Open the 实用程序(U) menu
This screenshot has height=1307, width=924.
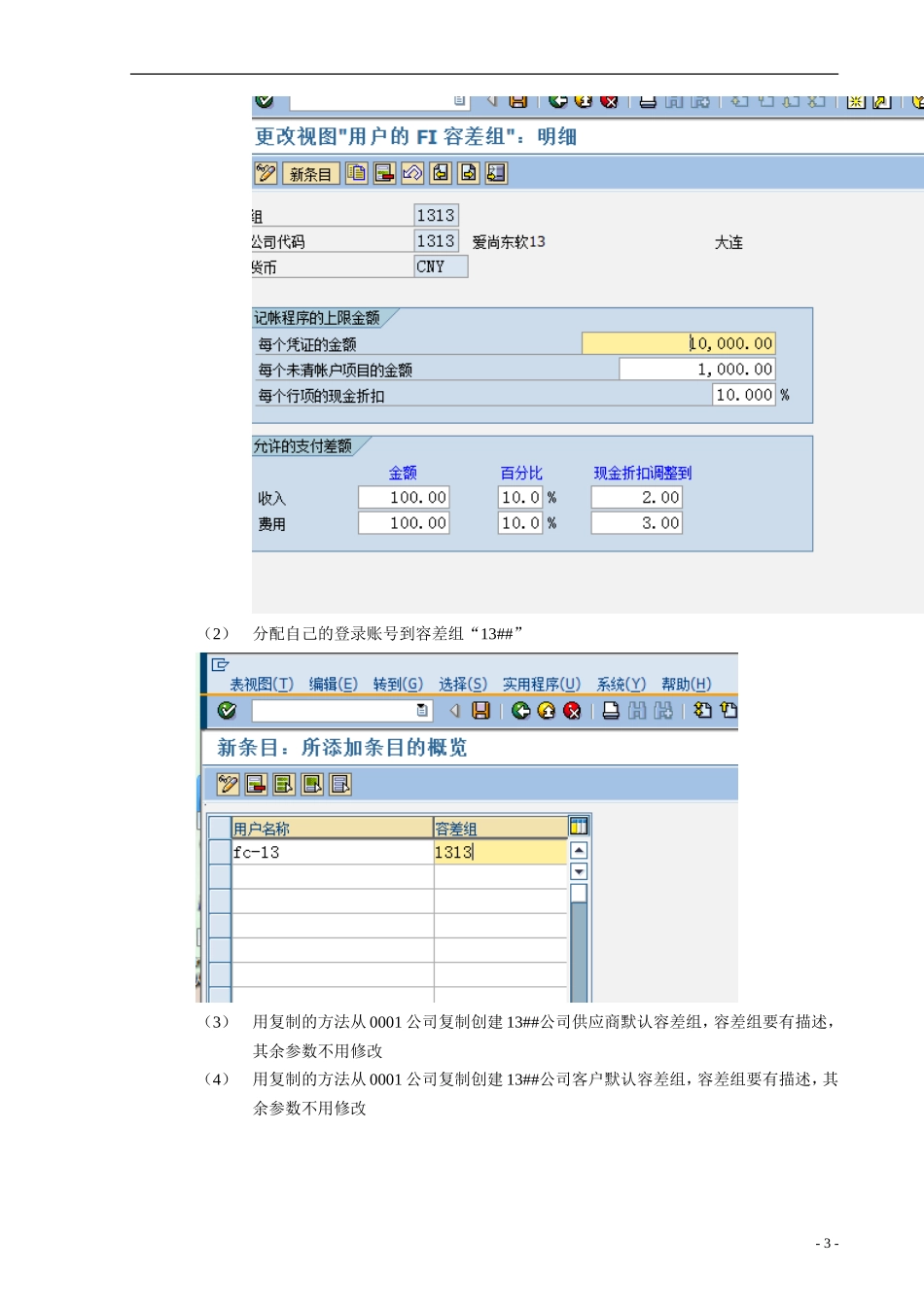pos(542,685)
